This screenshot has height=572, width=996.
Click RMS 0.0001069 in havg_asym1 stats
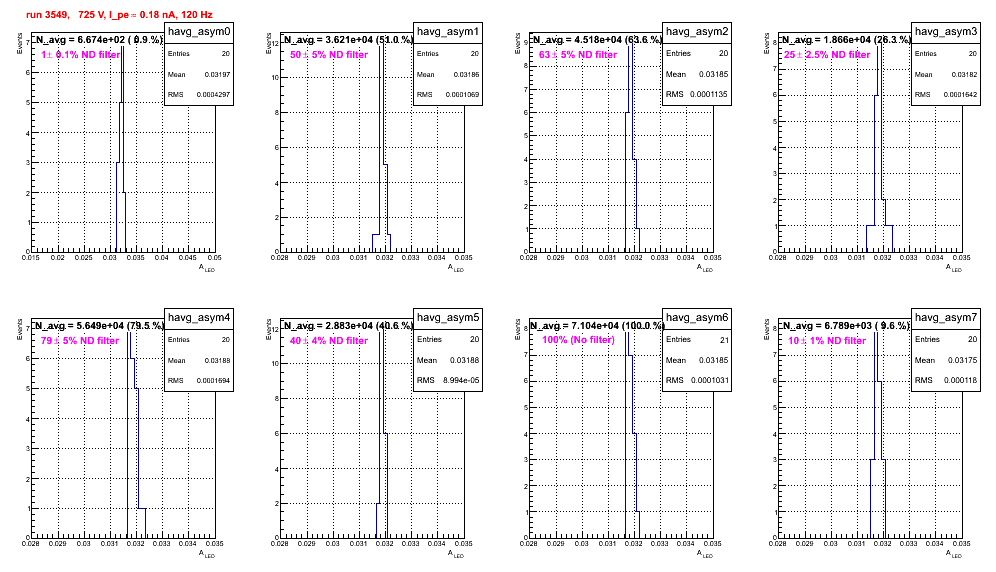[448, 95]
